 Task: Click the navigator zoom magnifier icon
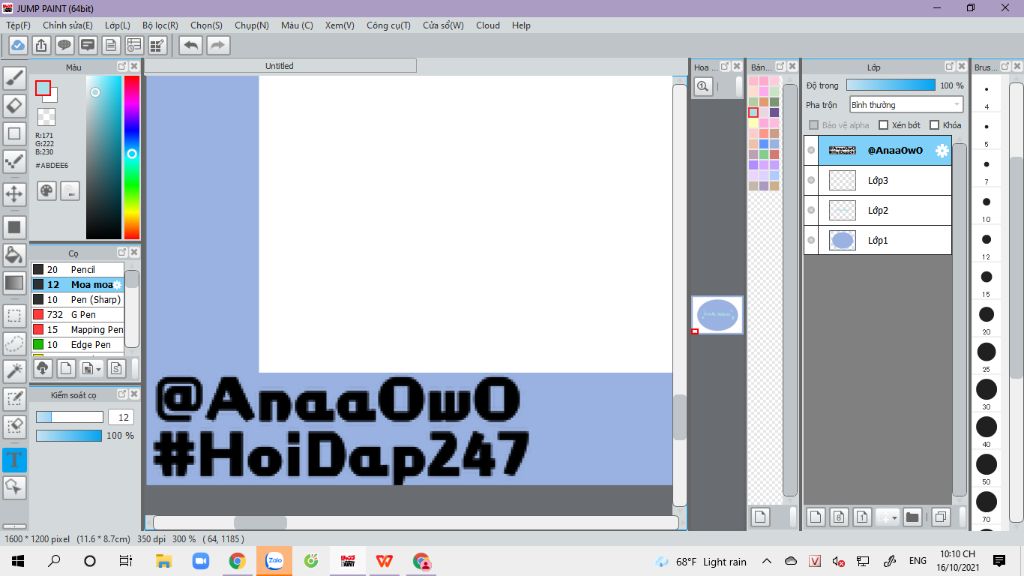coord(703,86)
